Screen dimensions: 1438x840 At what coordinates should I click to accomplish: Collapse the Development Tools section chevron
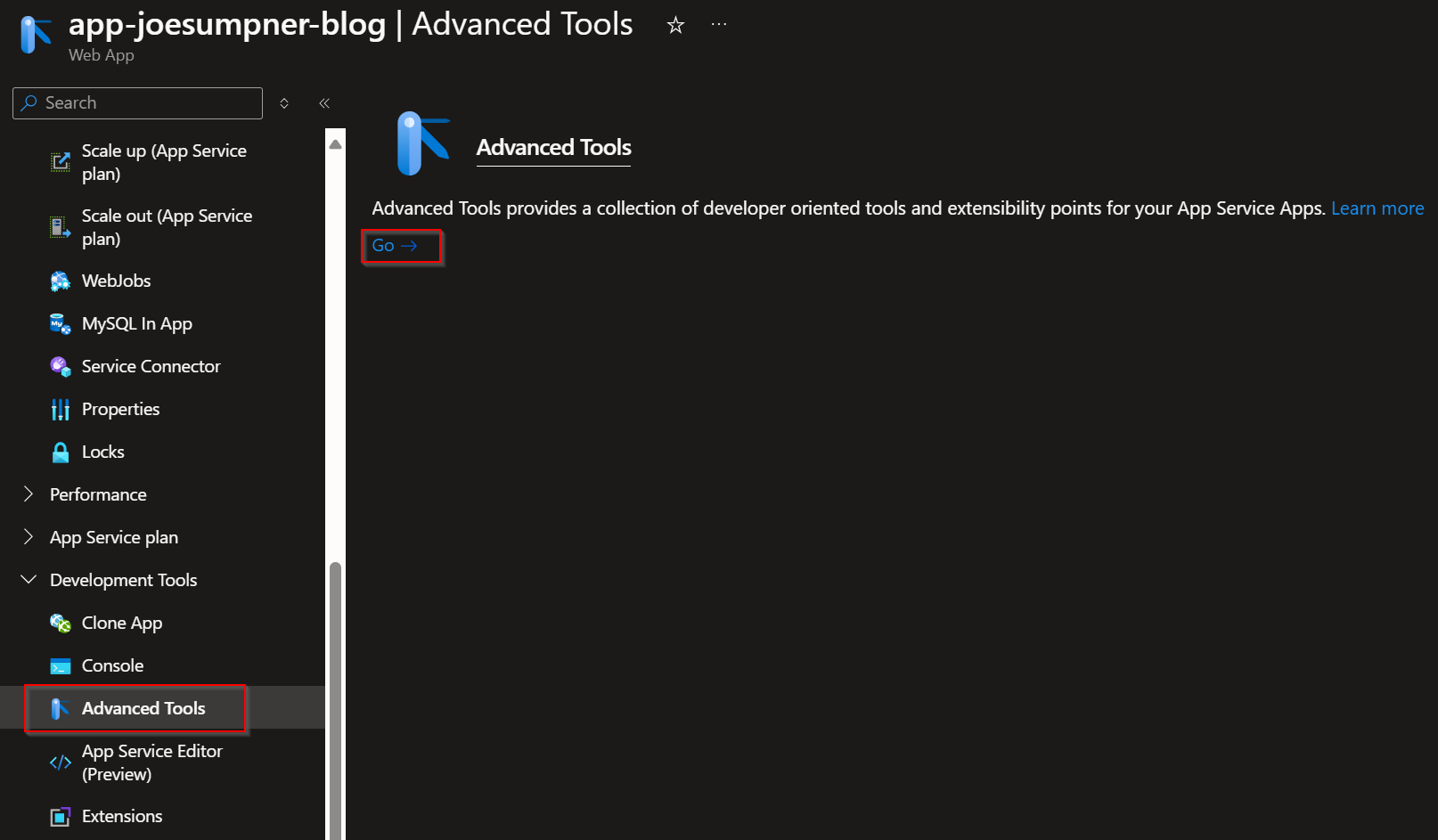[29, 580]
